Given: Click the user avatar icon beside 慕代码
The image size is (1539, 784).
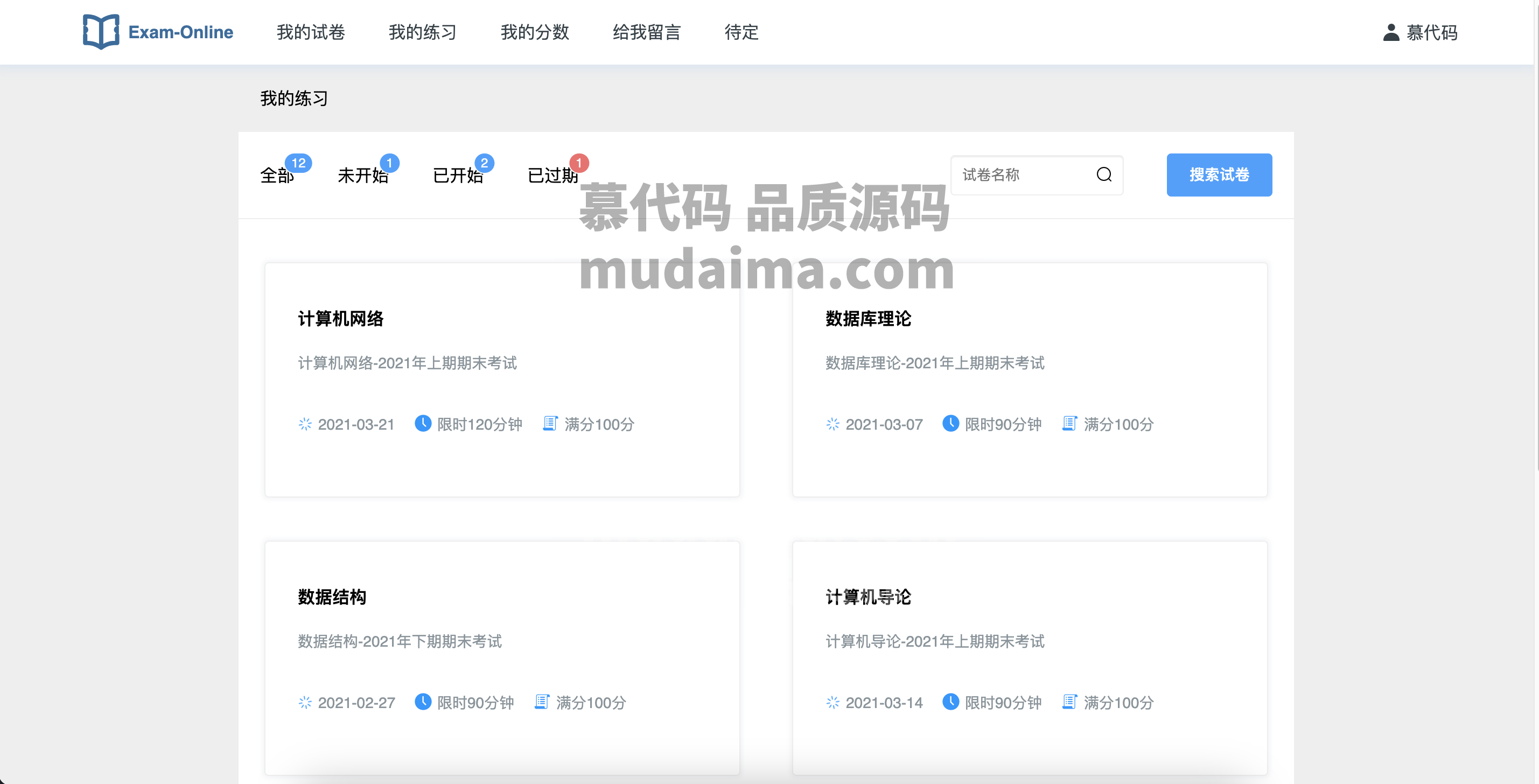Looking at the screenshot, I should pyautogui.click(x=1391, y=32).
